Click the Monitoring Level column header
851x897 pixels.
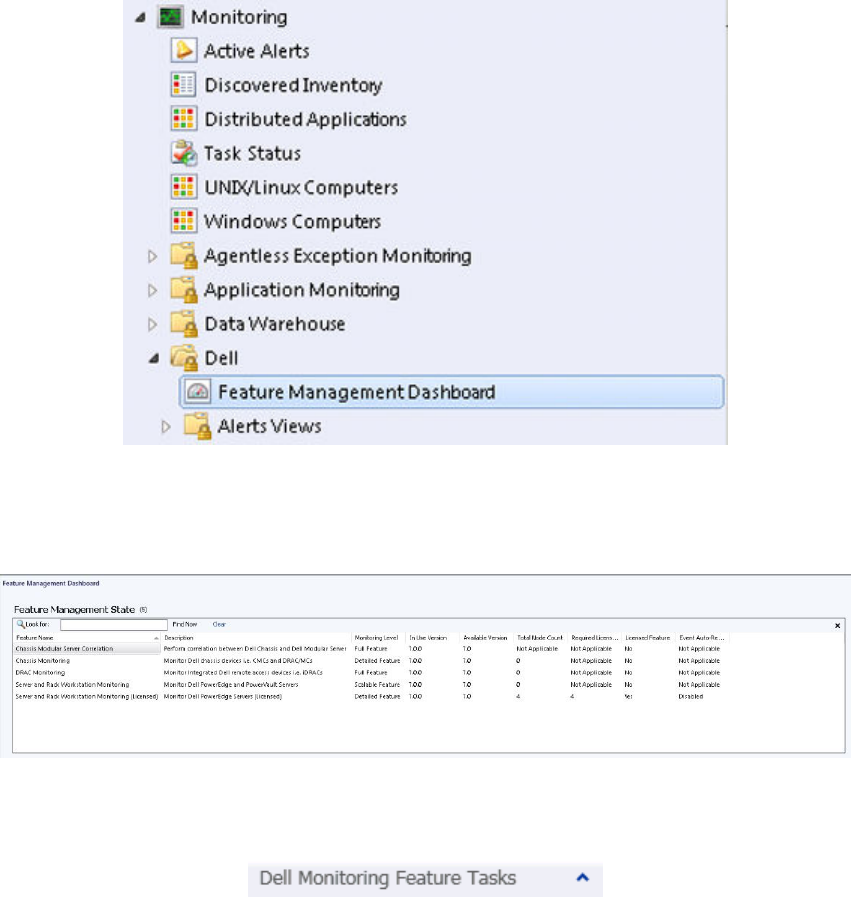376,637
